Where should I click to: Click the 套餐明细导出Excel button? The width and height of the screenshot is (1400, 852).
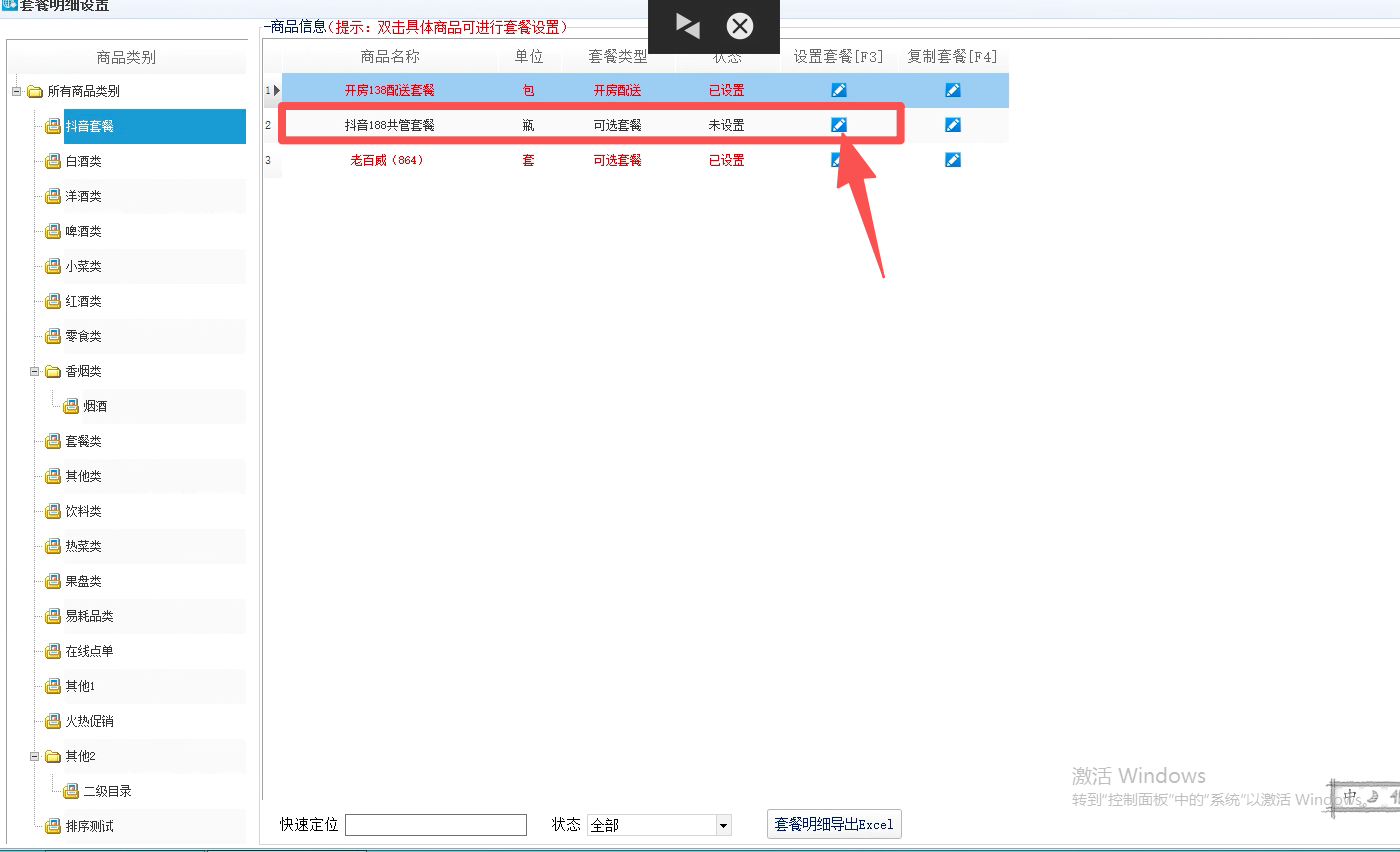coord(834,825)
